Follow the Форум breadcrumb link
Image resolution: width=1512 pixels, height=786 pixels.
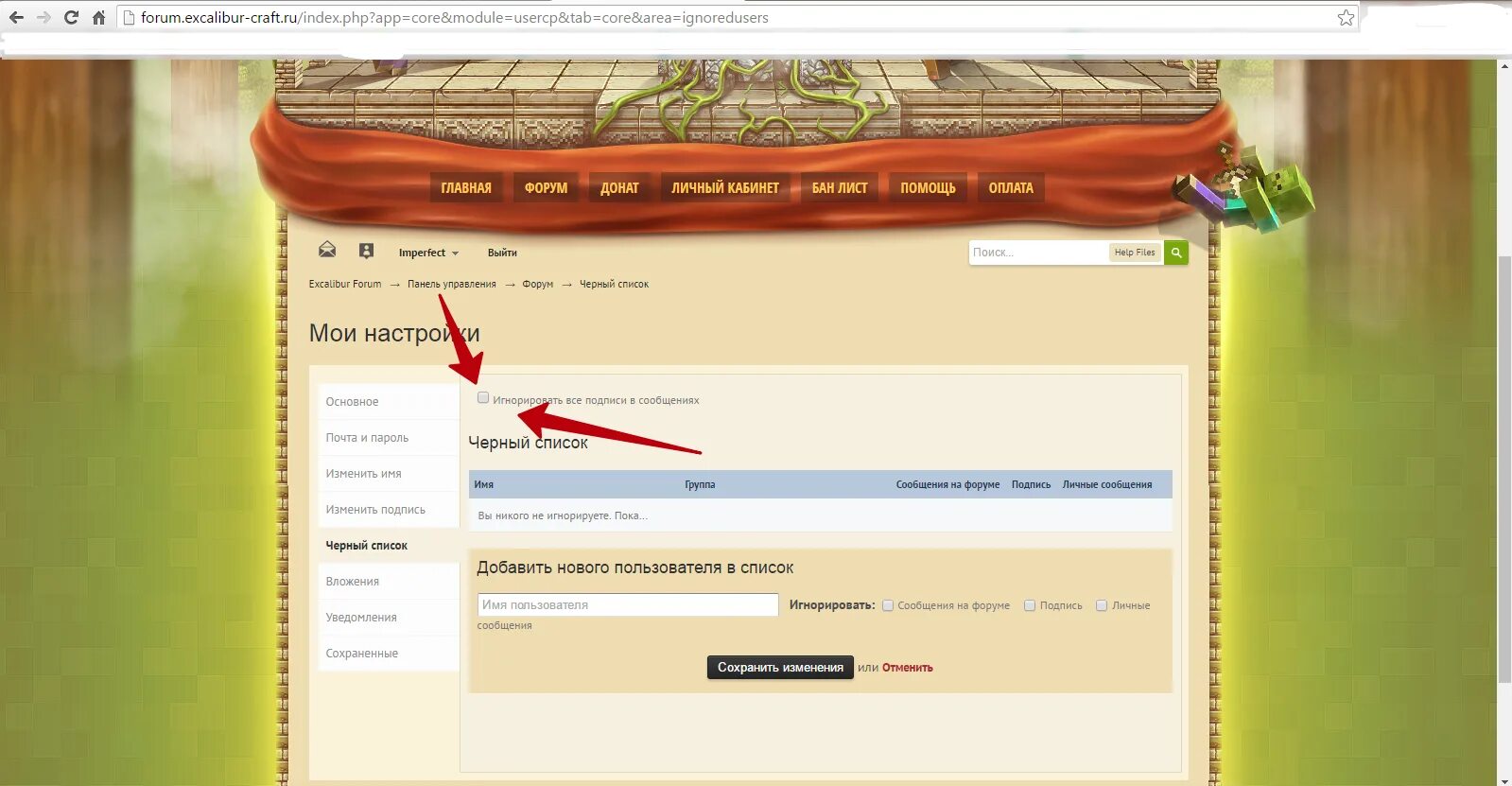click(x=538, y=284)
